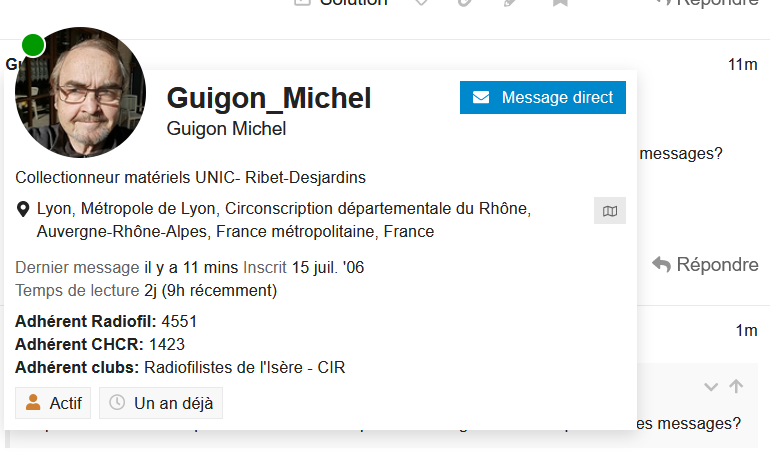Open the Actif badge
Image resolution: width=782 pixels, height=467 pixels.
(53, 403)
